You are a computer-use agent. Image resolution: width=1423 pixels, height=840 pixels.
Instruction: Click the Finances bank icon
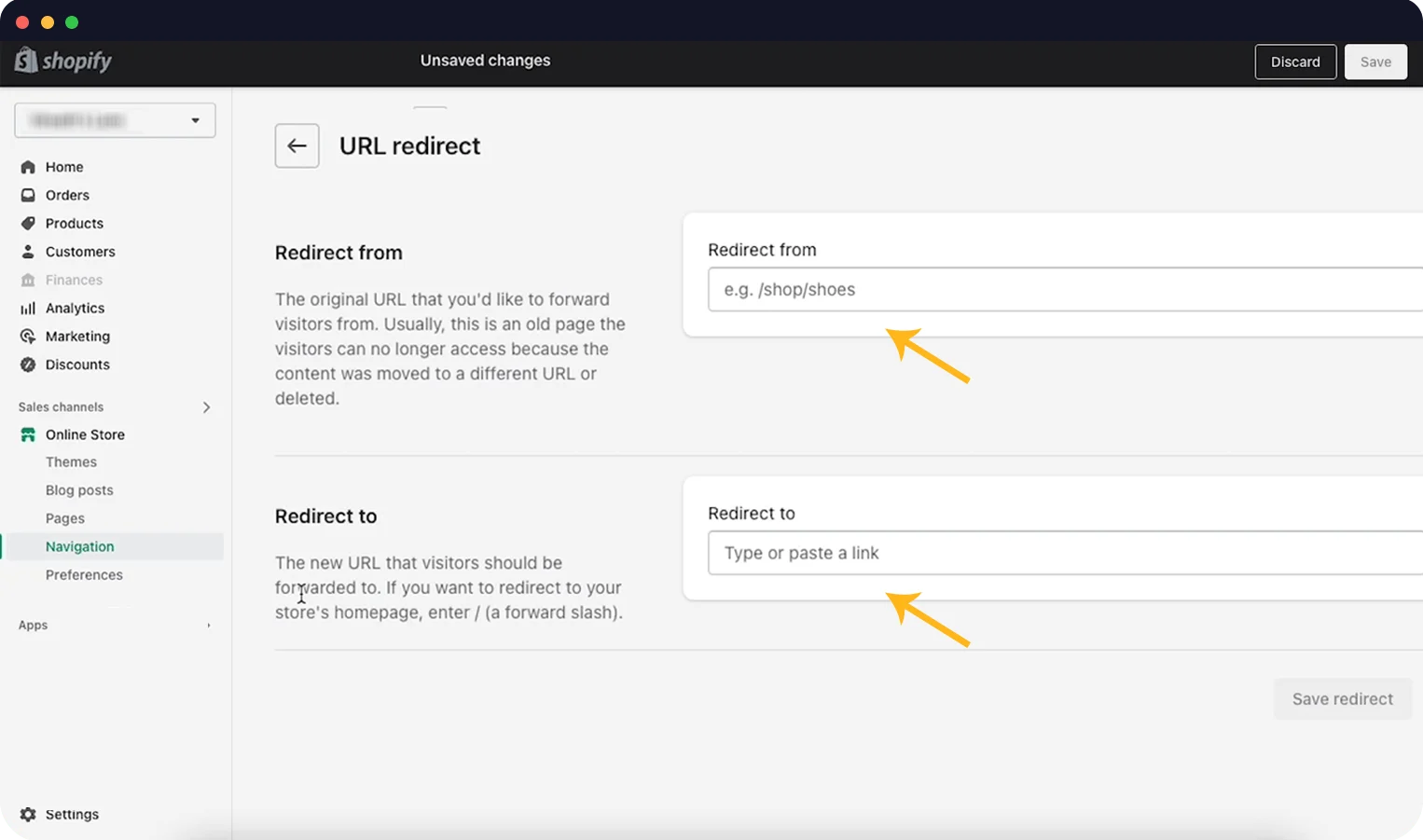28,280
